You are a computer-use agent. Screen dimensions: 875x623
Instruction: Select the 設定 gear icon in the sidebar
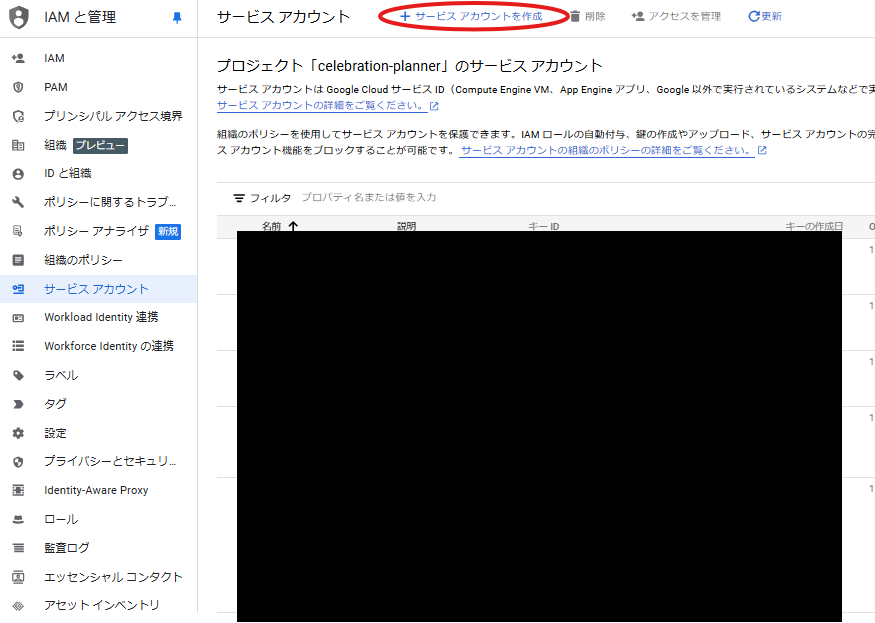click(18, 431)
